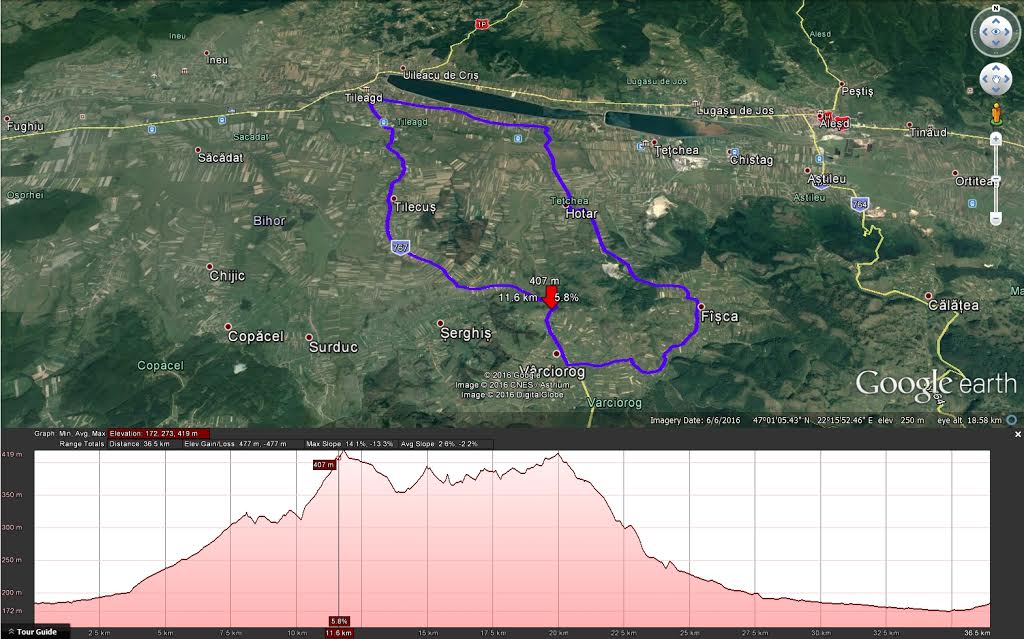Click the hand icon in Move joystick
This screenshot has height=639, width=1024.
point(995,80)
